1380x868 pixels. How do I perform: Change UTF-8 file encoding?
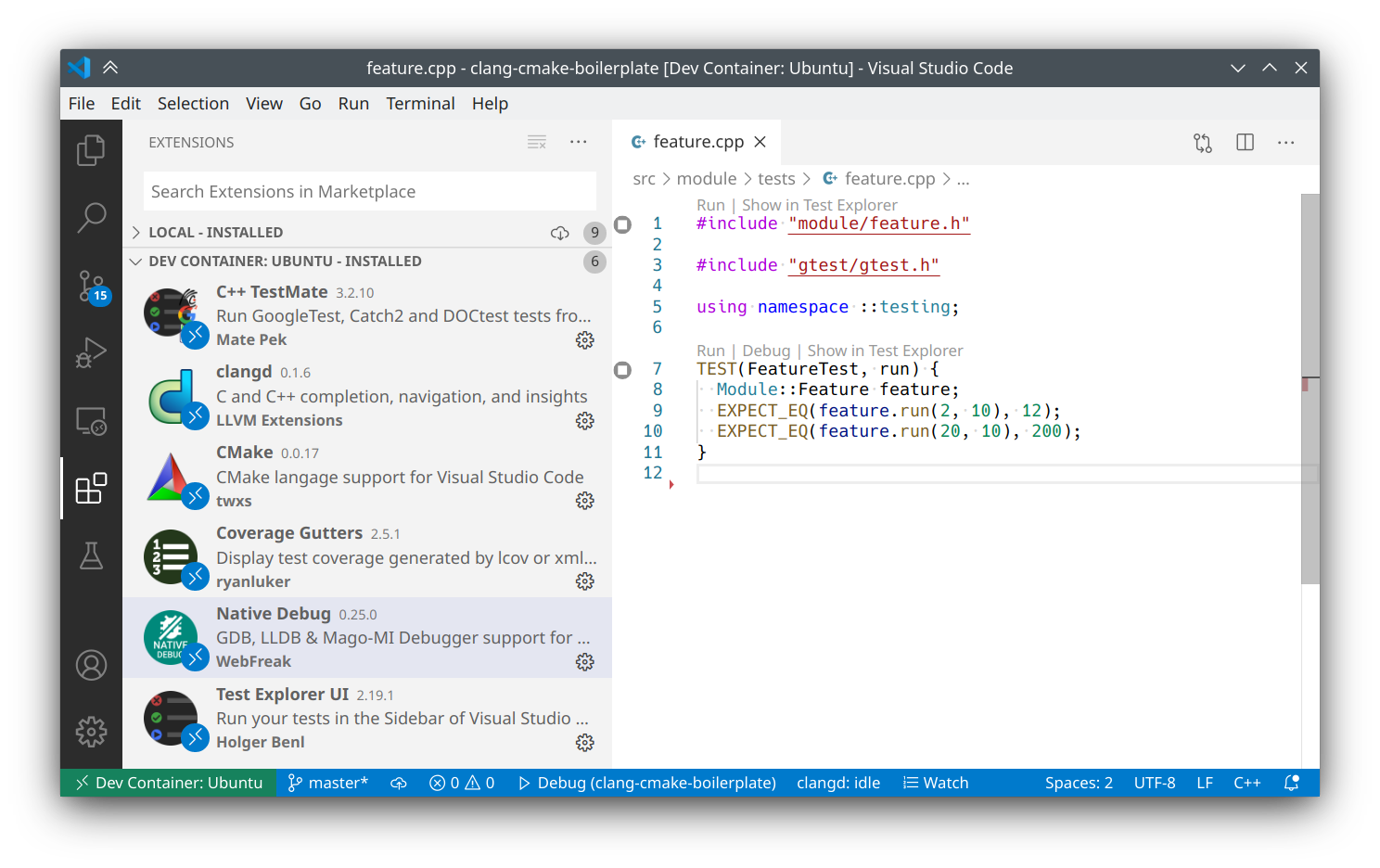point(1155,783)
